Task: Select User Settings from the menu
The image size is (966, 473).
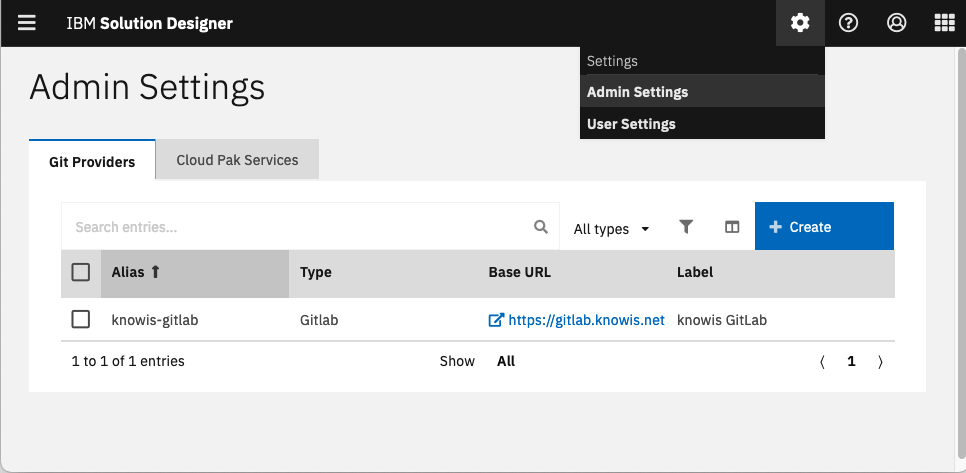Action: [x=702, y=124]
